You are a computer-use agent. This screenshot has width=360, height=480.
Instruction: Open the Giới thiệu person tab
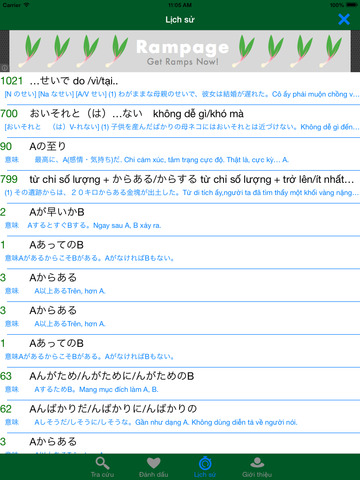[x=257, y=467]
